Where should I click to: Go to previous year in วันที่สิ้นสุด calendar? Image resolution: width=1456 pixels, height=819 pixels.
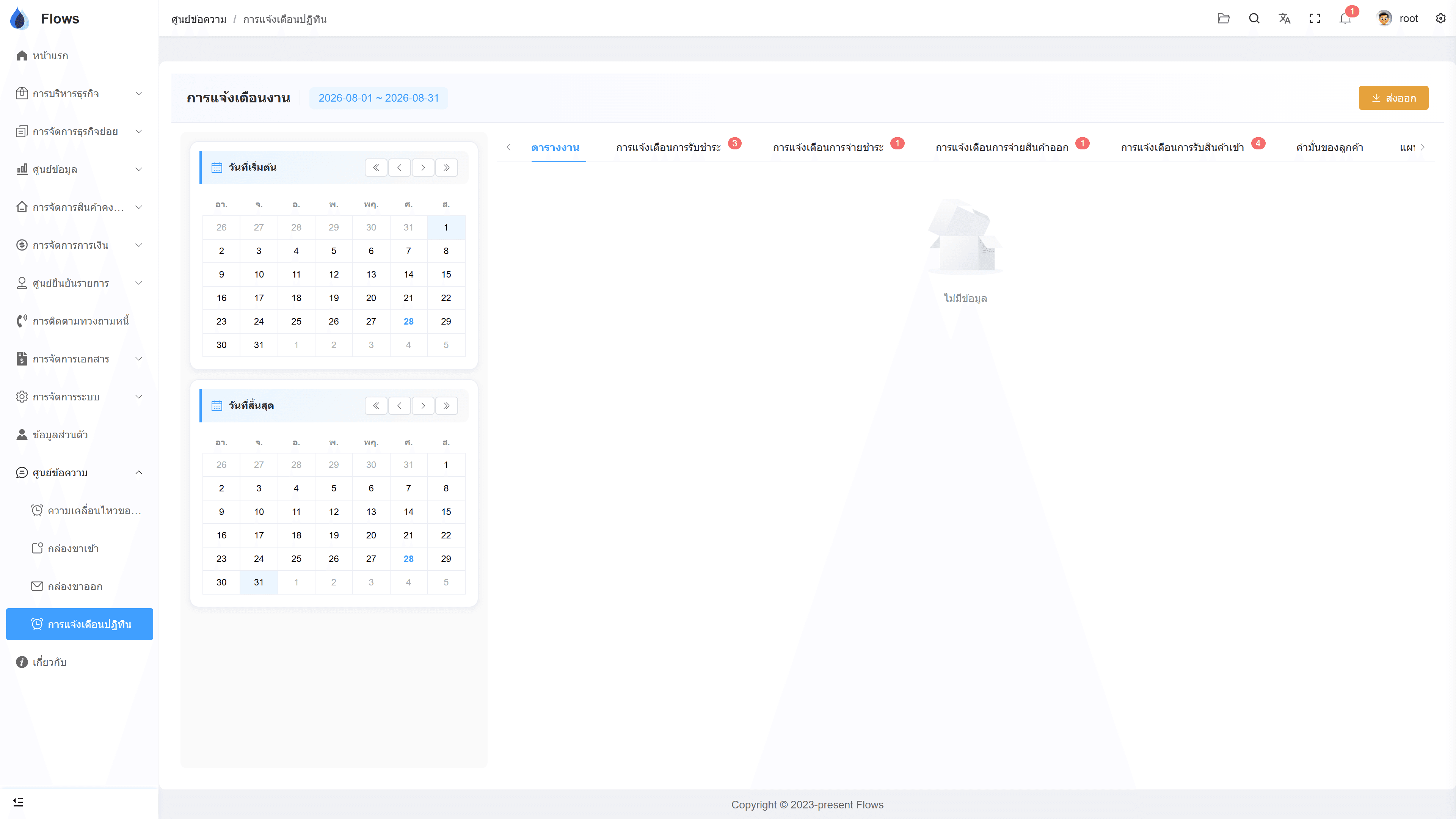coord(376,406)
